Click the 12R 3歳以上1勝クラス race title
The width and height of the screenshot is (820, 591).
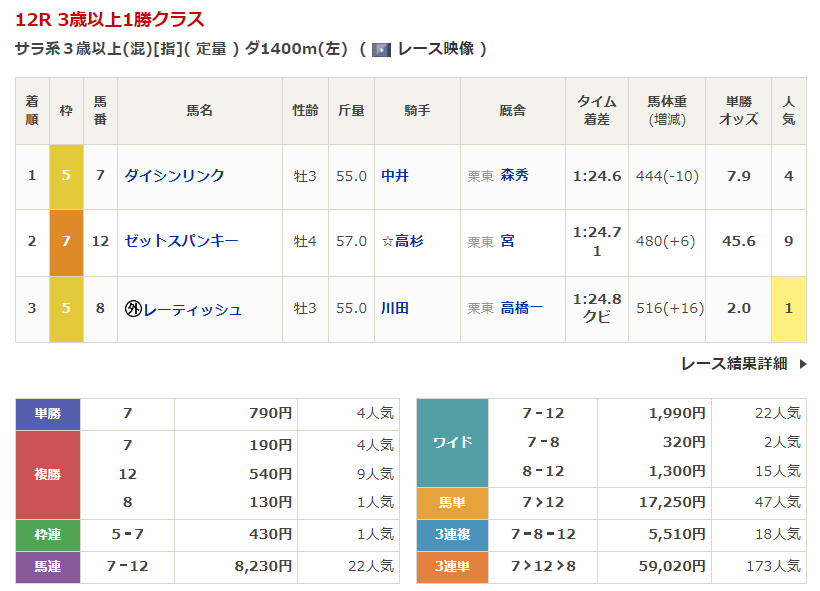tap(110, 20)
